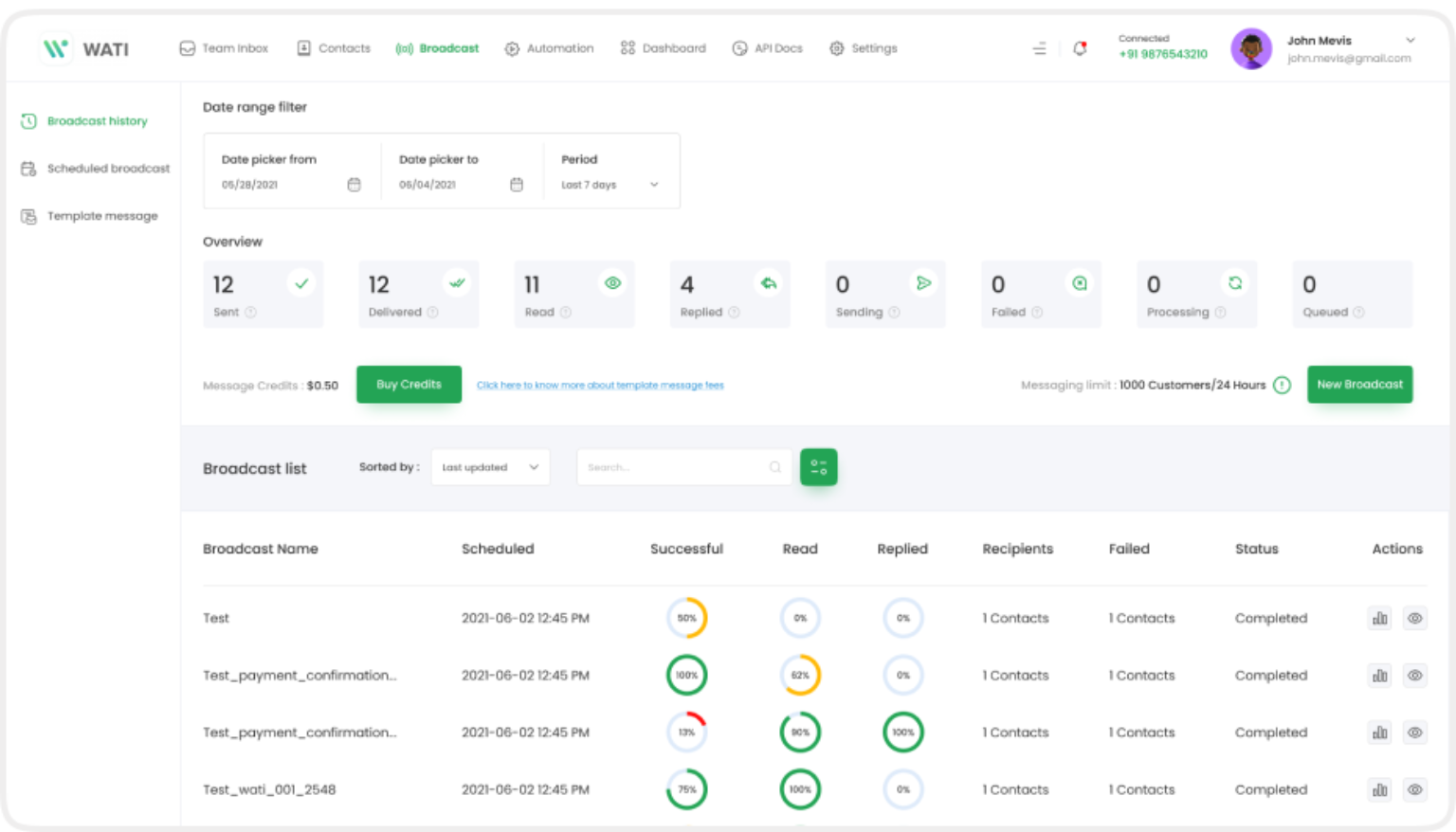Click the notification bell icon

click(1079, 48)
